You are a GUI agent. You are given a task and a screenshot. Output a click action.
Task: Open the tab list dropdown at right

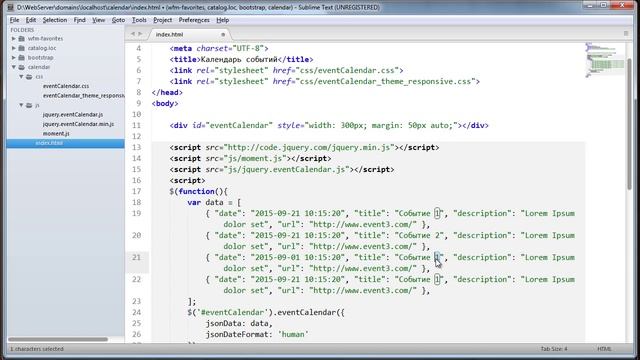point(626,33)
